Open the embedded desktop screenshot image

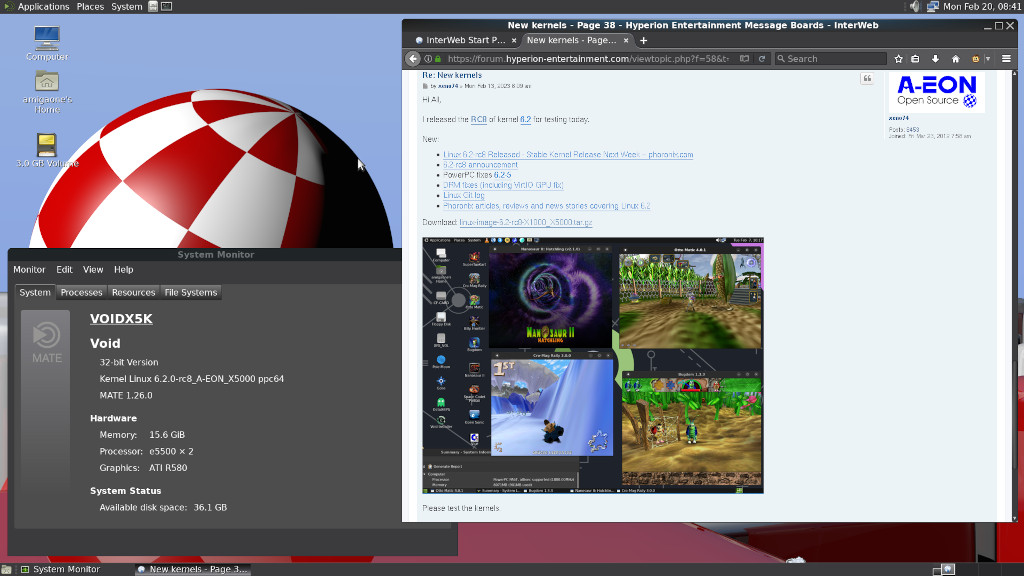[593, 365]
